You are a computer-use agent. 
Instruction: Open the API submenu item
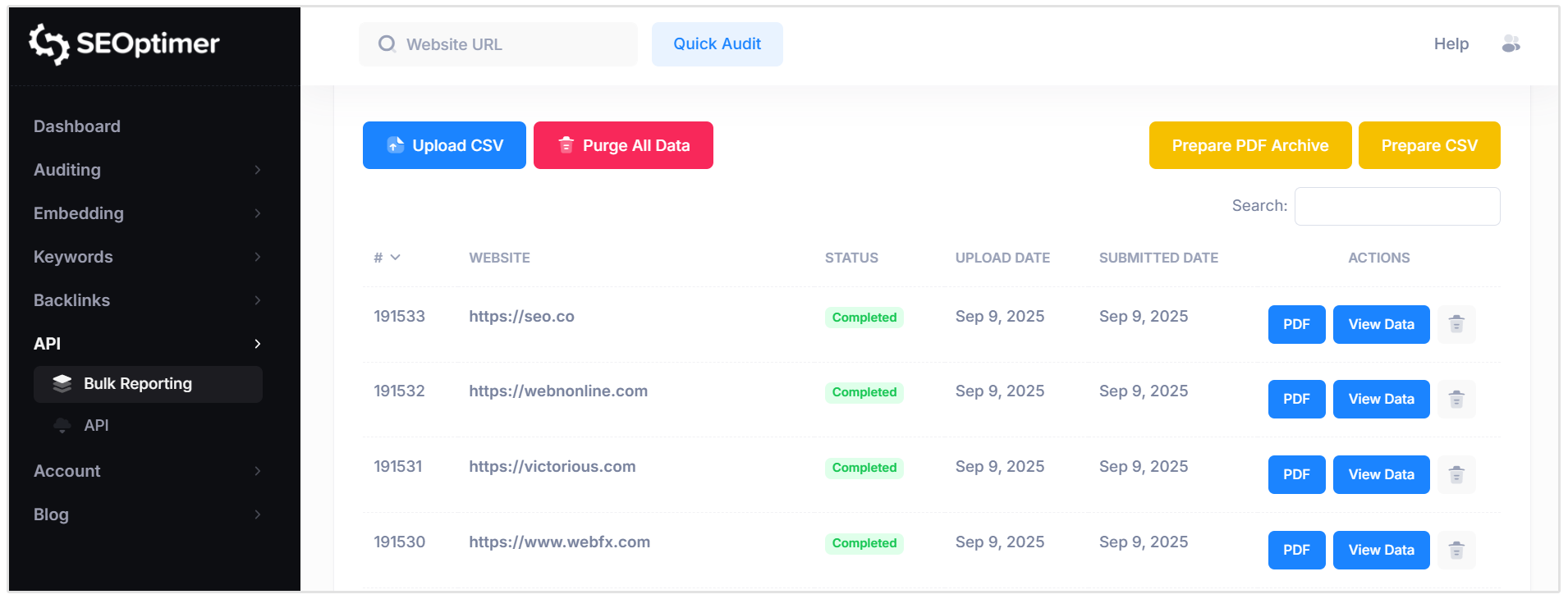[96, 426]
